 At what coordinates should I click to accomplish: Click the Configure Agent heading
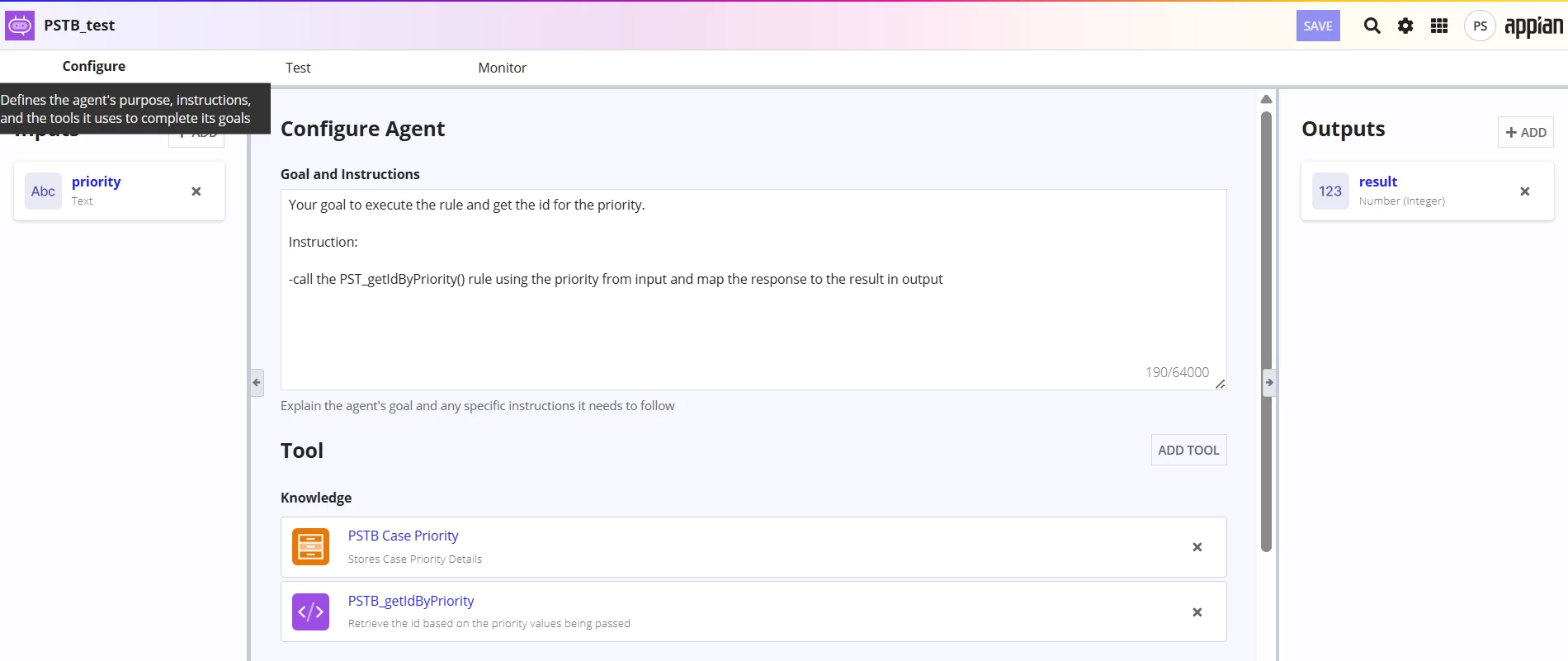(x=362, y=129)
